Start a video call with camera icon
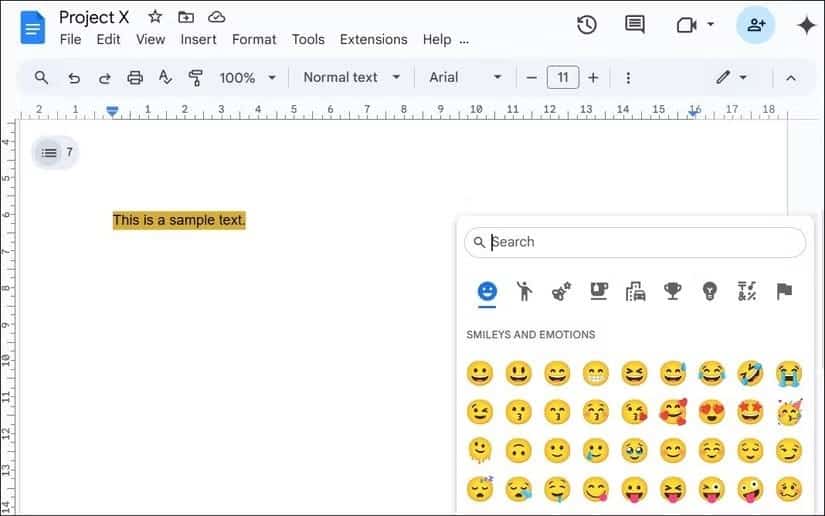The width and height of the screenshot is (825, 516). pos(687,25)
